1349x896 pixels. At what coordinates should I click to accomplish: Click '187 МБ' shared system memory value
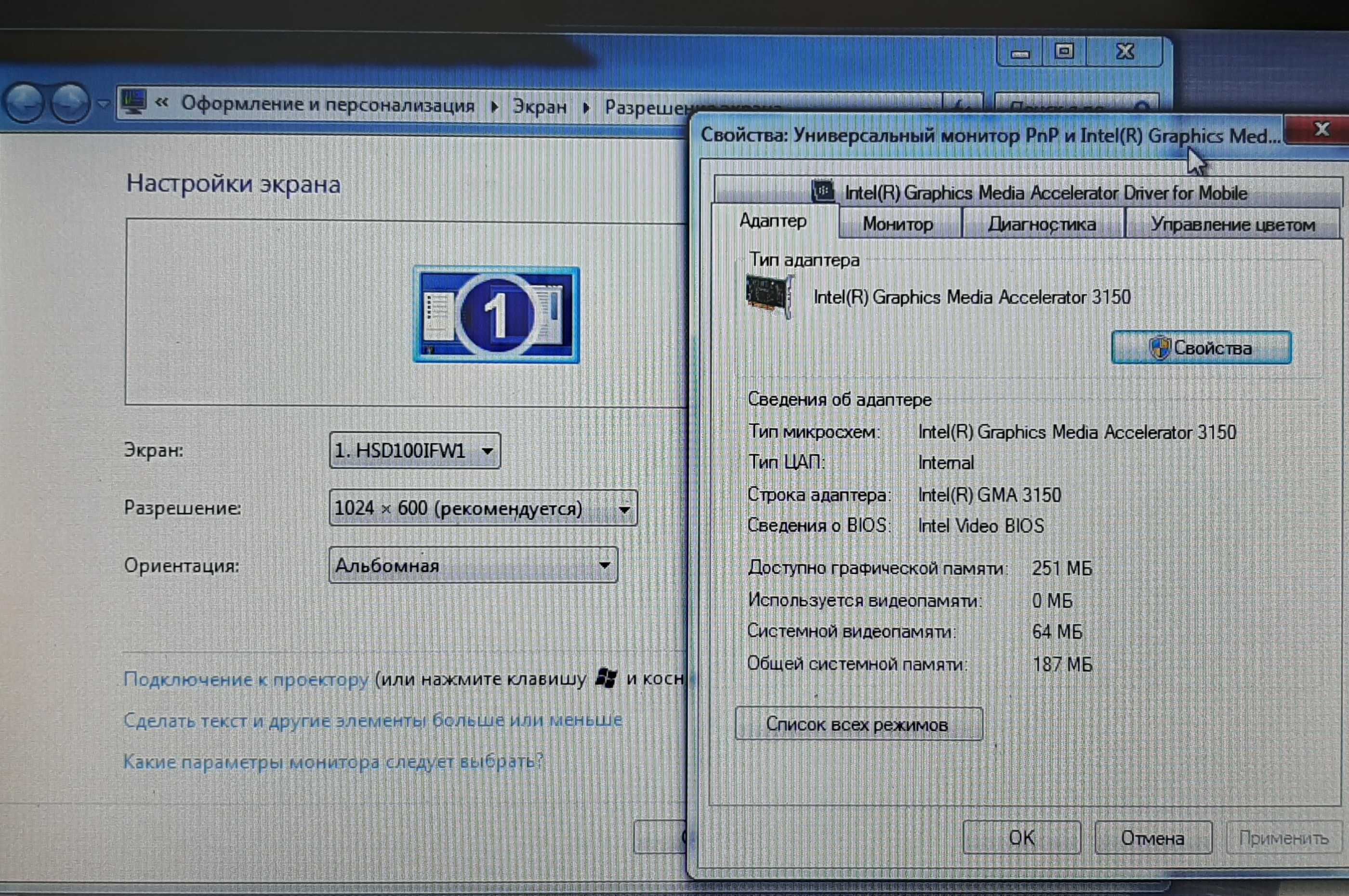point(1062,665)
